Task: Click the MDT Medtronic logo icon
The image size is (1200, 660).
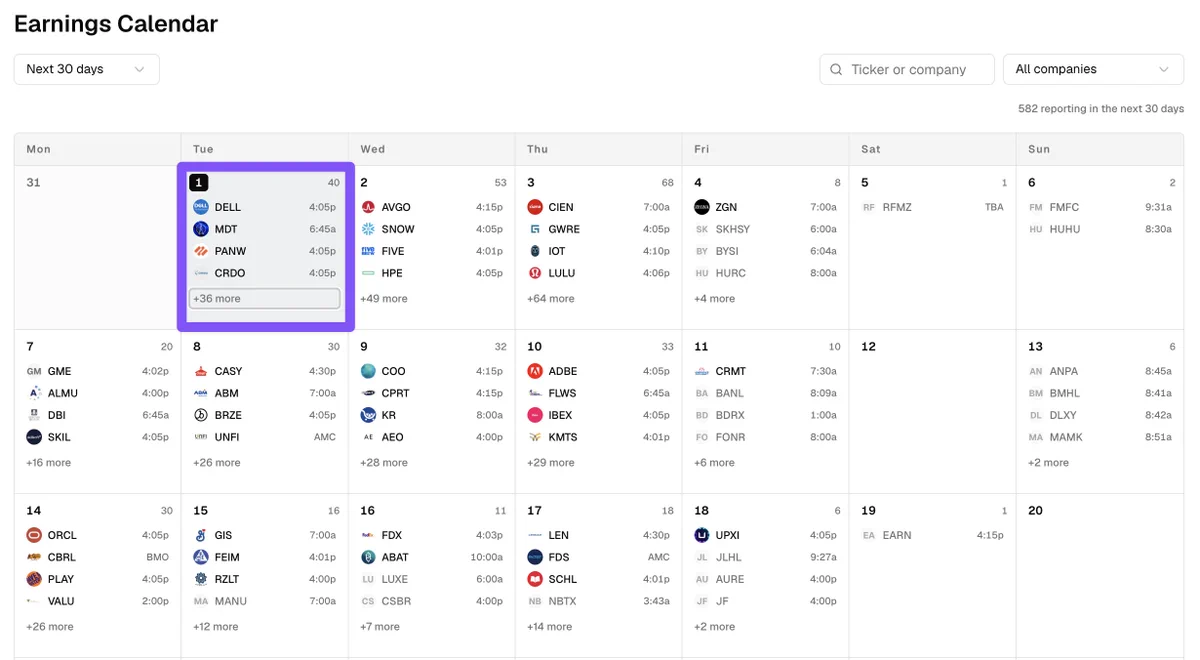Action: click(200, 229)
